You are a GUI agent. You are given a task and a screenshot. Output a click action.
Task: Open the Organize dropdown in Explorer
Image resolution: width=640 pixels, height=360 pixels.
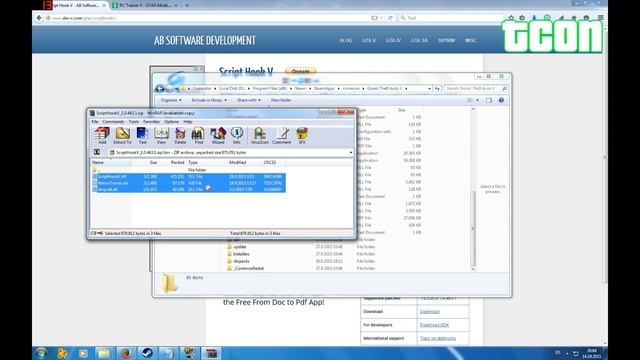171,100
